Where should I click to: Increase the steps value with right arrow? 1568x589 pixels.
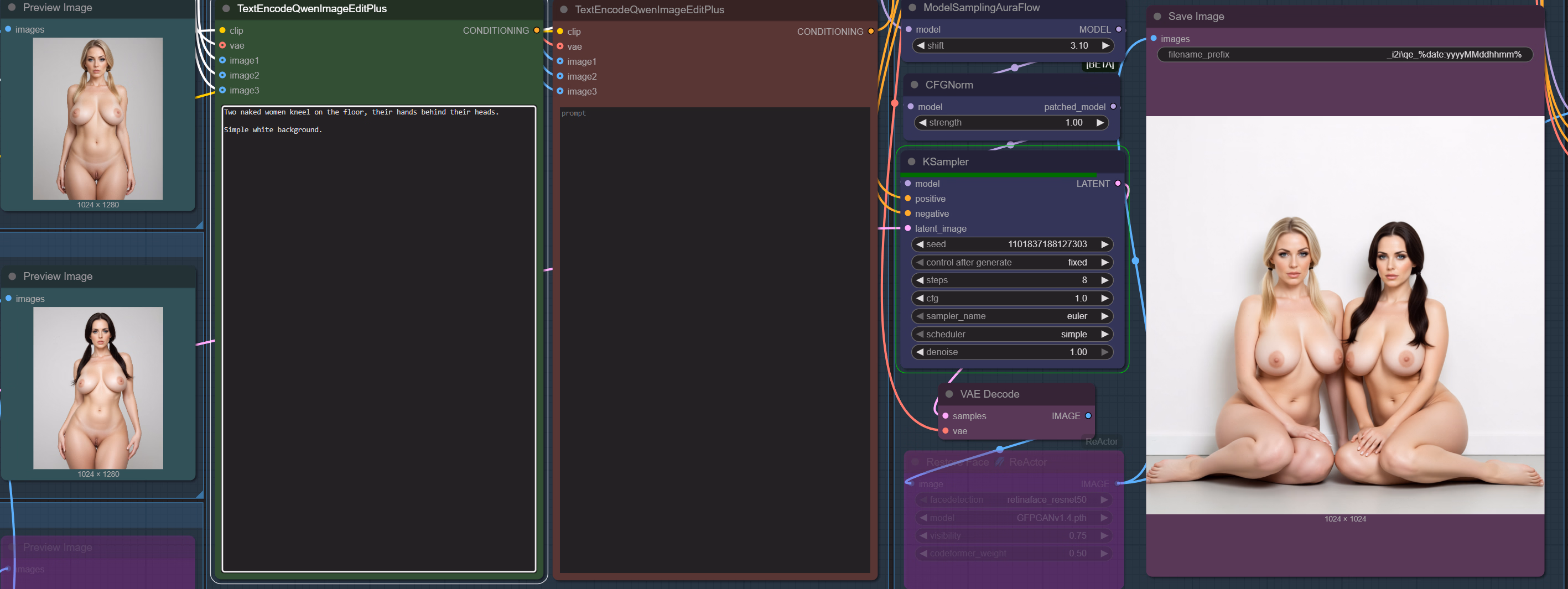1104,280
